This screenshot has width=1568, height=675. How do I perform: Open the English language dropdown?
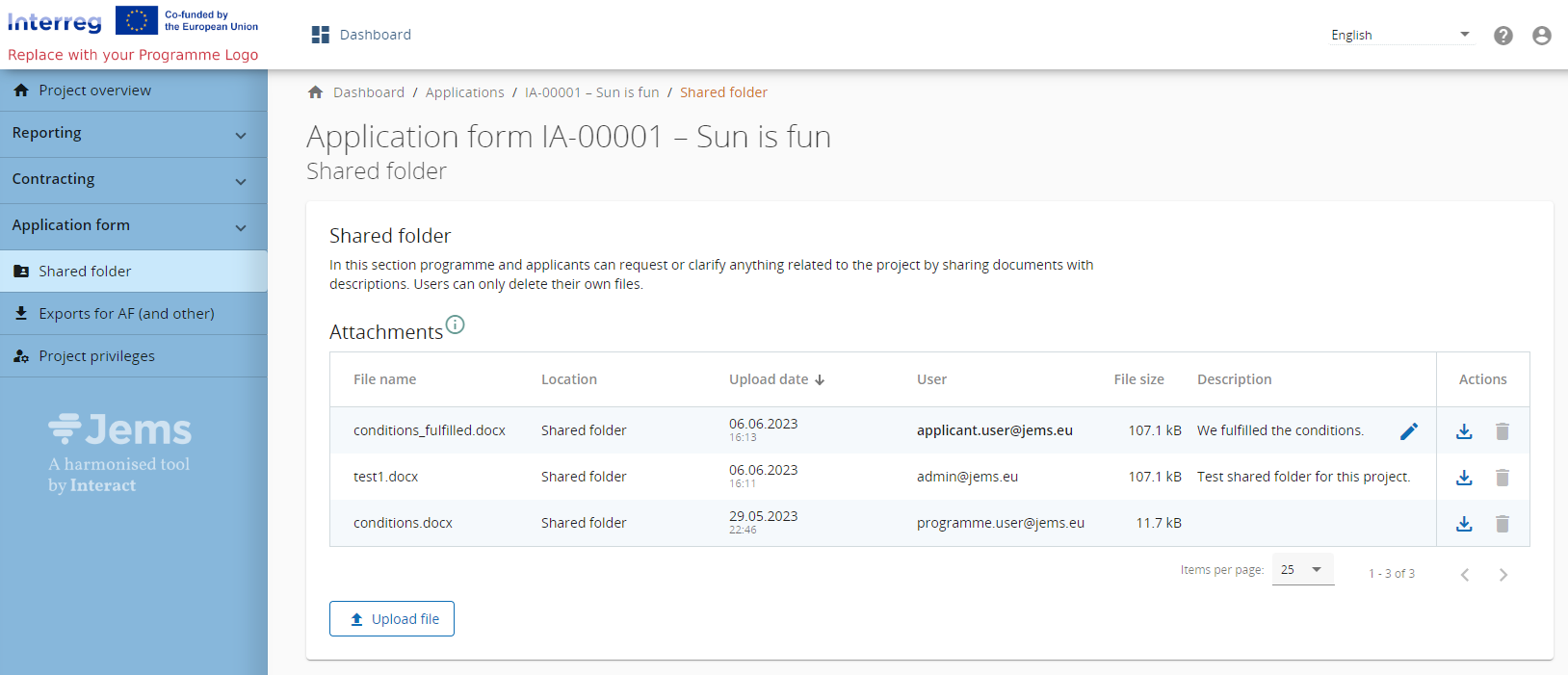pos(1399,36)
